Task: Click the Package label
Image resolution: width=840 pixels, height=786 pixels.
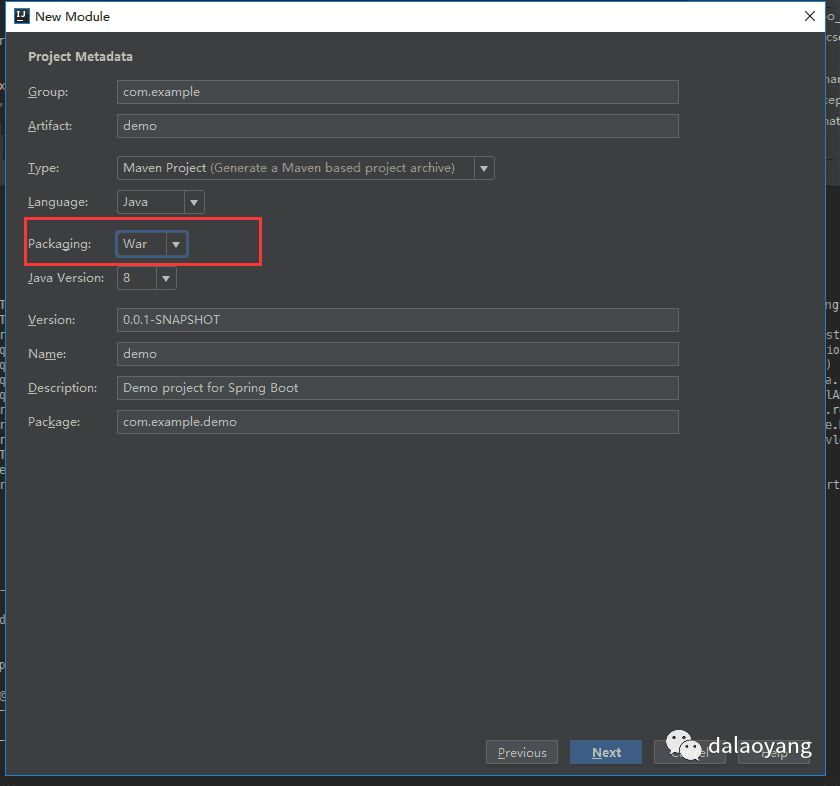Action: tap(54, 422)
